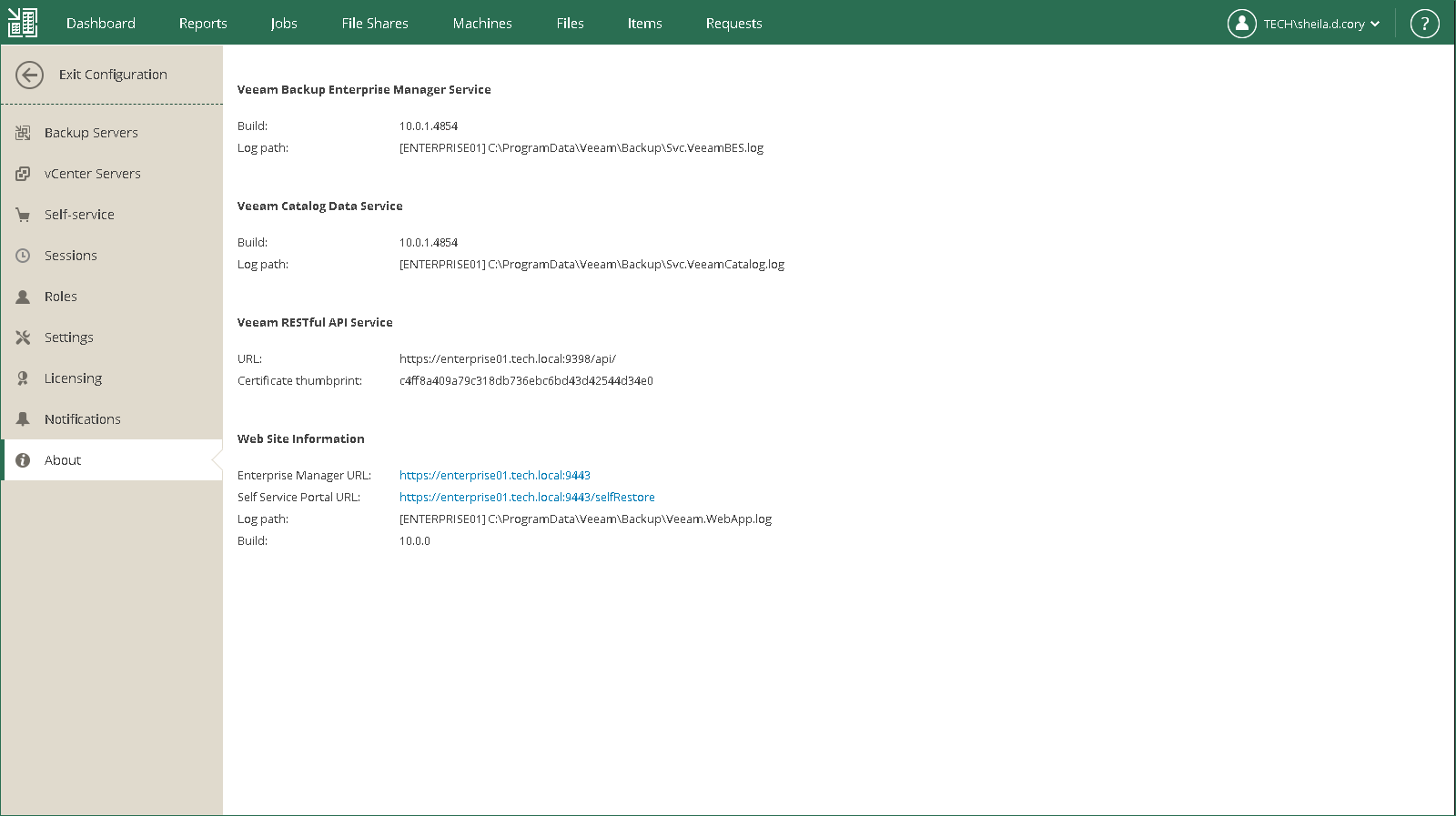Click the RESTful API URL value
Screen dimensions: 1456x816
click(x=508, y=359)
